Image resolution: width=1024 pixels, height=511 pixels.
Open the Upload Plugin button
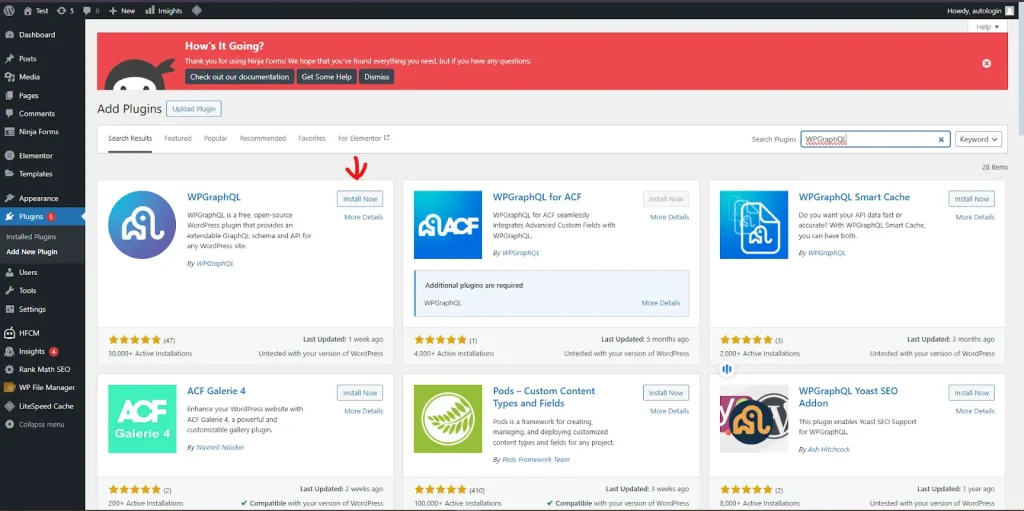194,108
